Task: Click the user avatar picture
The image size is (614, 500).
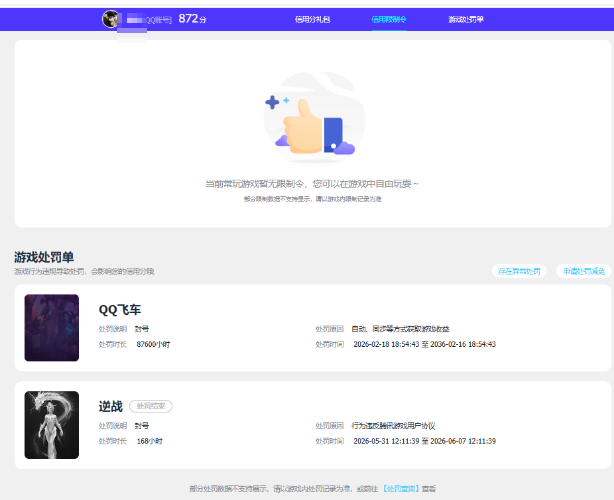Action: click(x=110, y=19)
